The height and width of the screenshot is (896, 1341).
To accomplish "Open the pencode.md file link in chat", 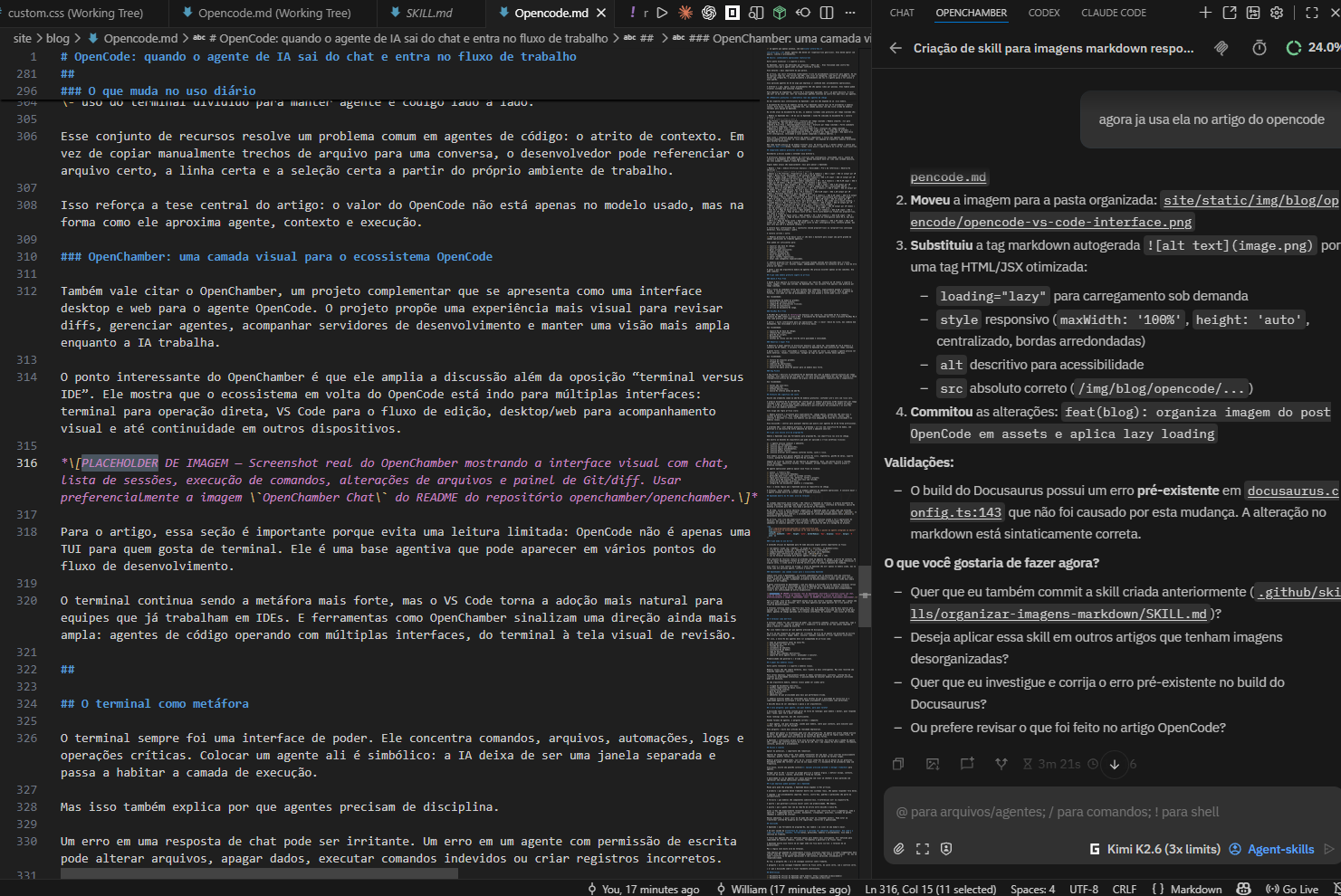I will (948, 177).
